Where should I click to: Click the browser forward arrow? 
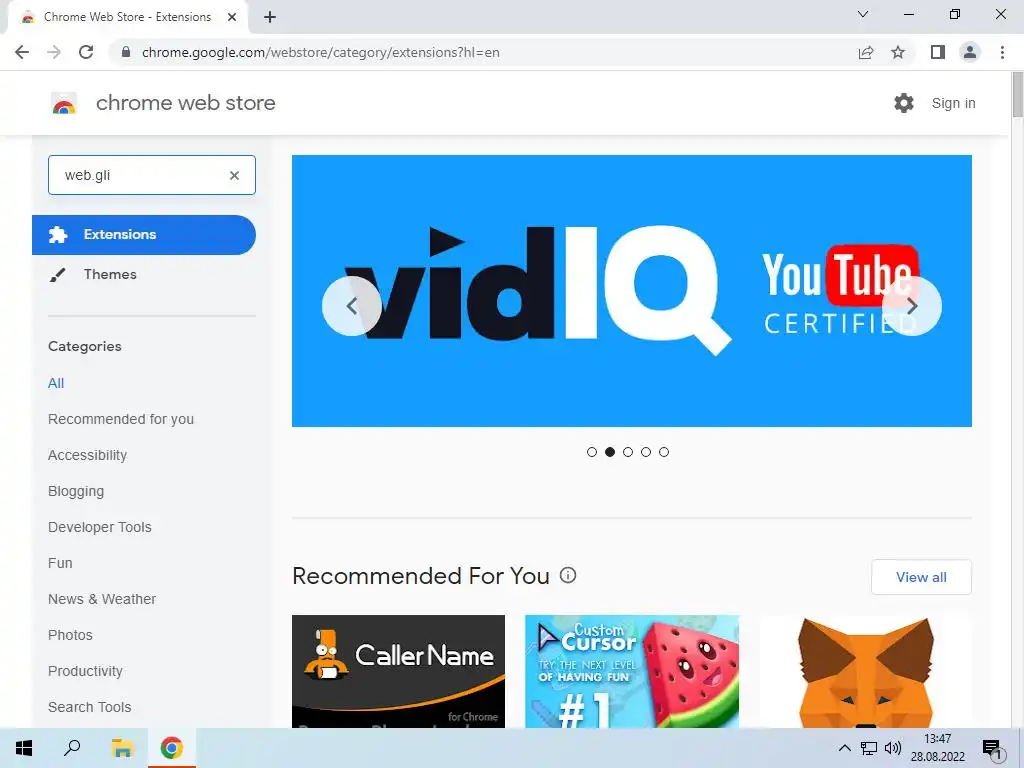click(54, 52)
